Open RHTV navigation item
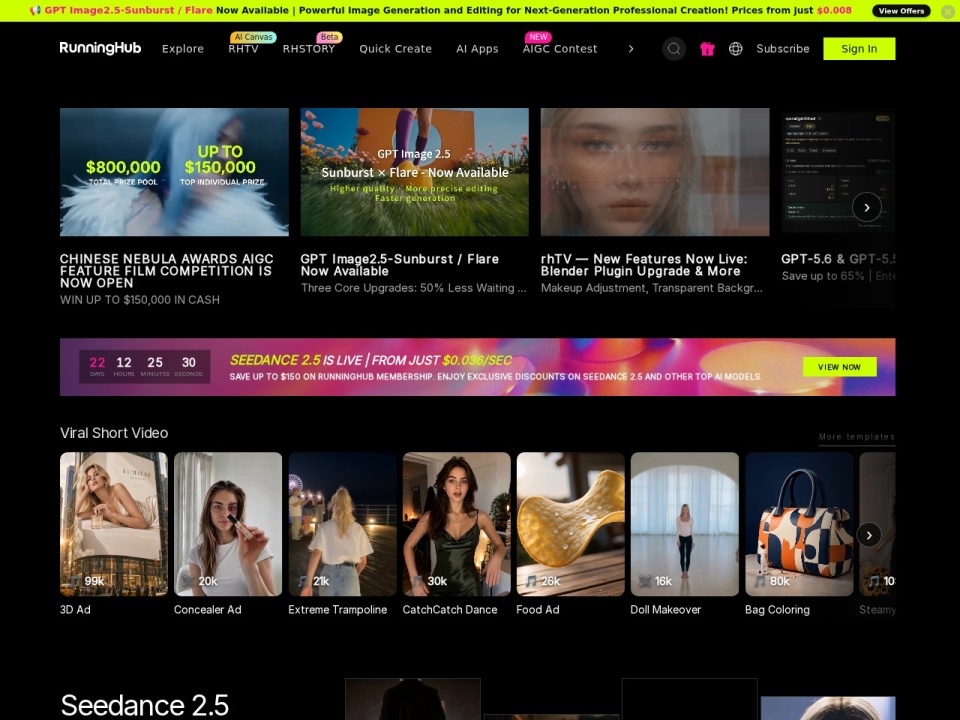 click(243, 49)
